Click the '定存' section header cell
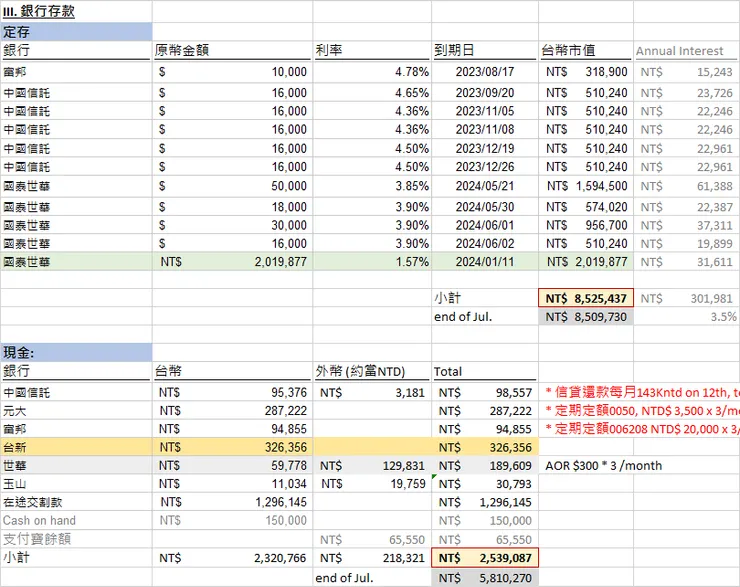This screenshot has height=587, width=740. 76,32
